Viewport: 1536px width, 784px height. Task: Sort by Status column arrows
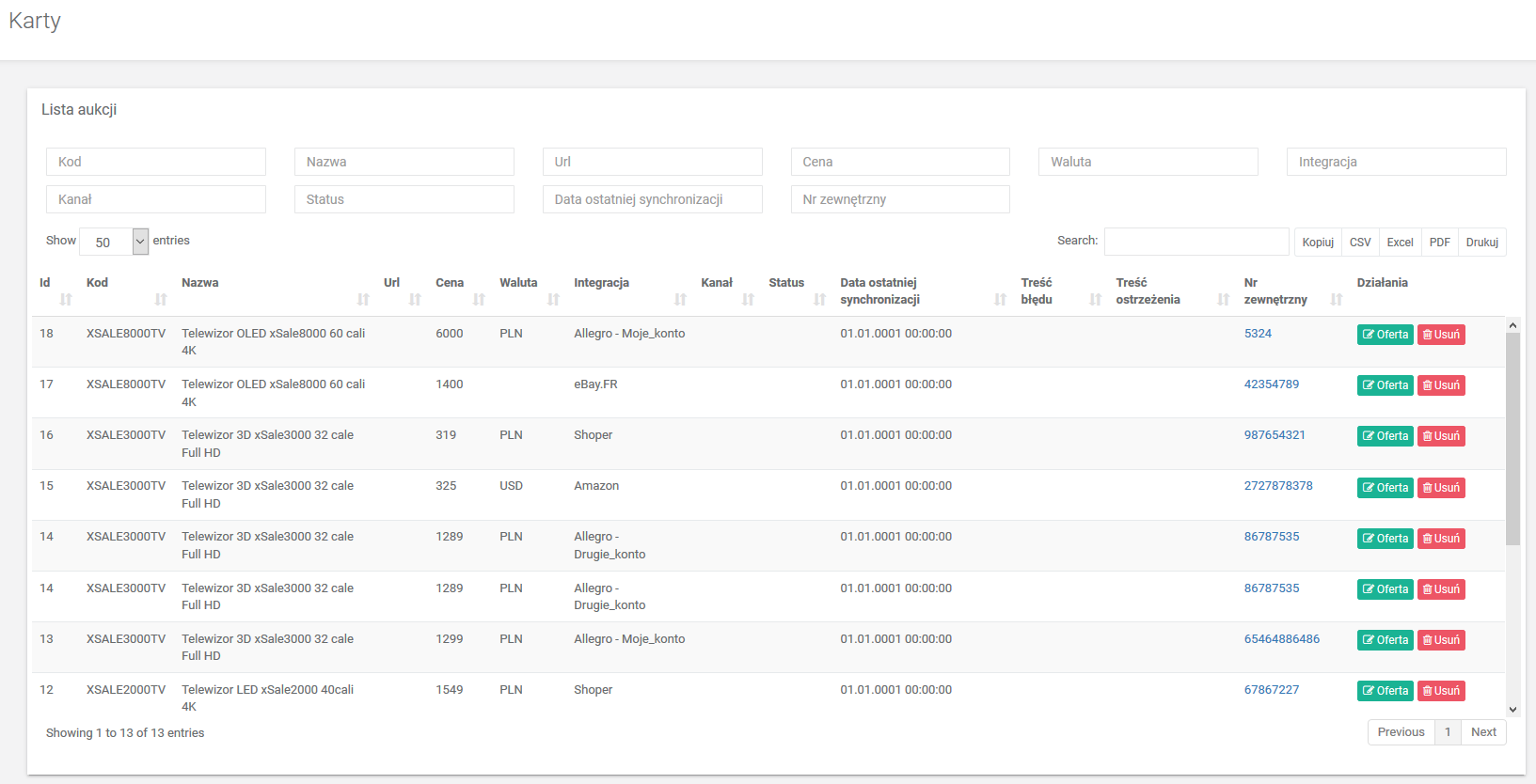click(x=818, y=299)
